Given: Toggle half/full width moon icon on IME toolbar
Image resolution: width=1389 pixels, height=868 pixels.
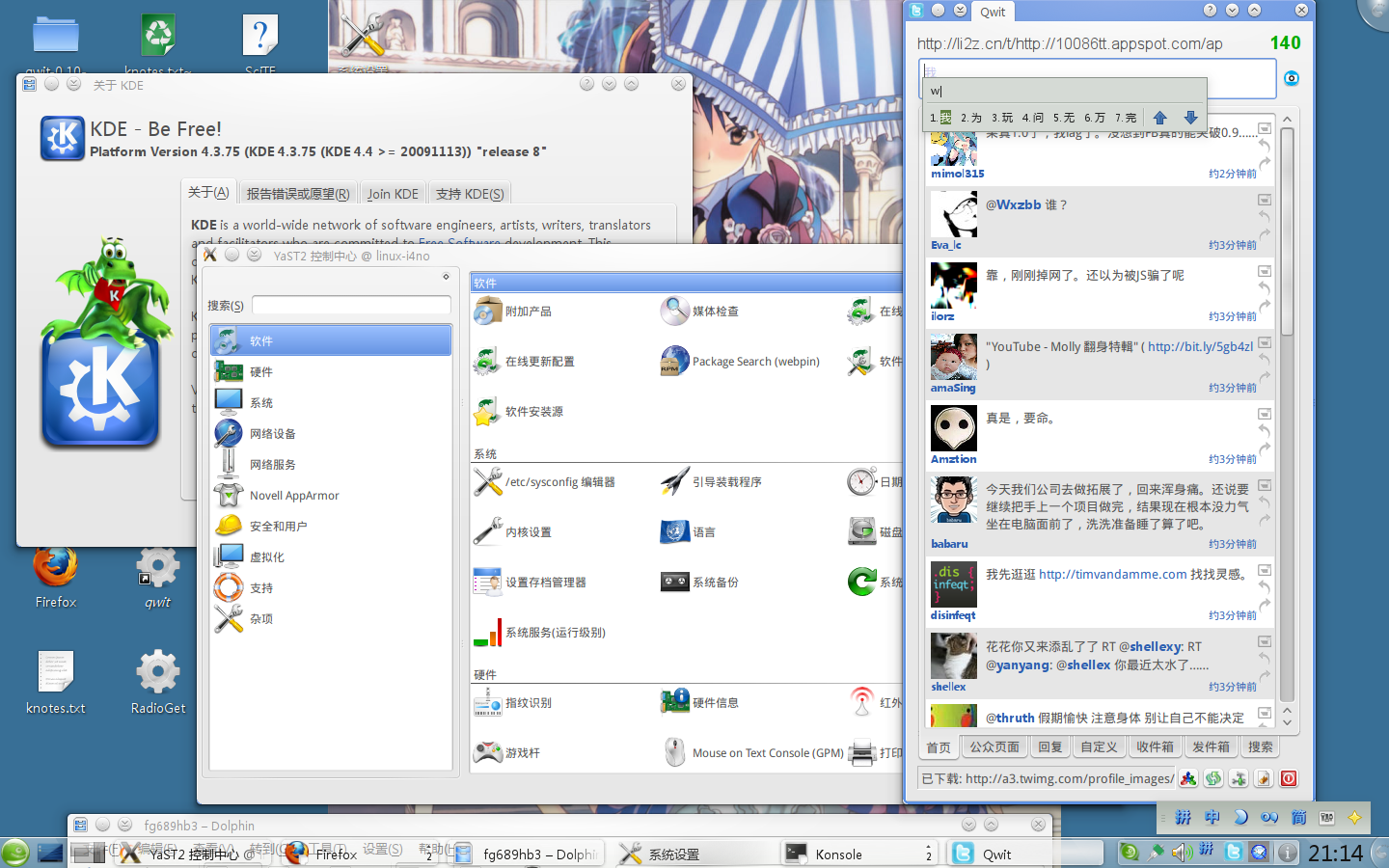Looking at the screenshot, I should pyautogui.click(x=1240, y=818).
